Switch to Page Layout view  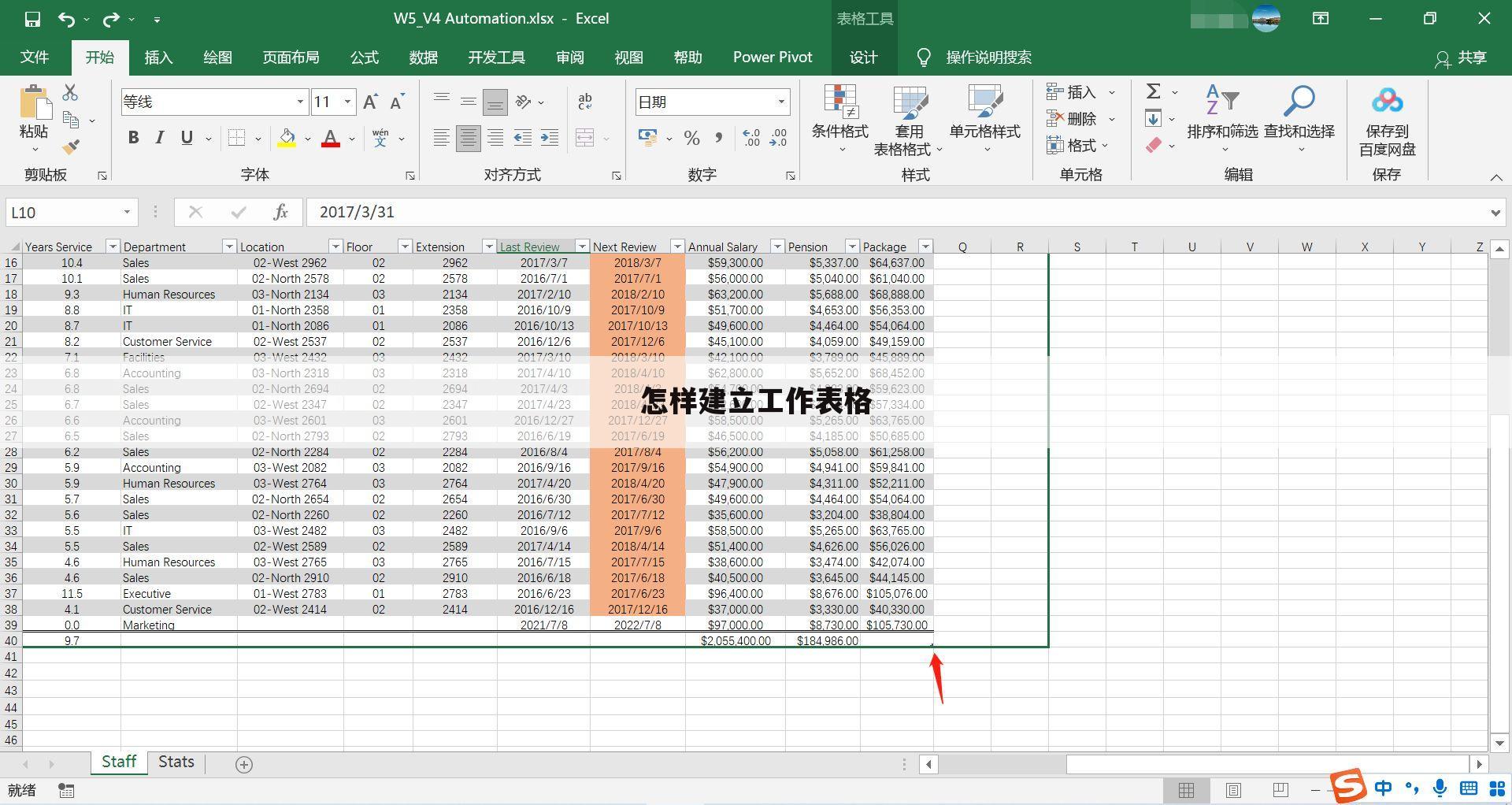[1233, 789]
